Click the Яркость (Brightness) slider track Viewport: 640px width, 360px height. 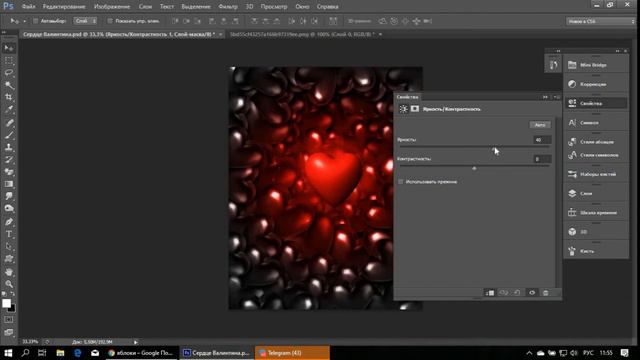click(x=474, y=147)
